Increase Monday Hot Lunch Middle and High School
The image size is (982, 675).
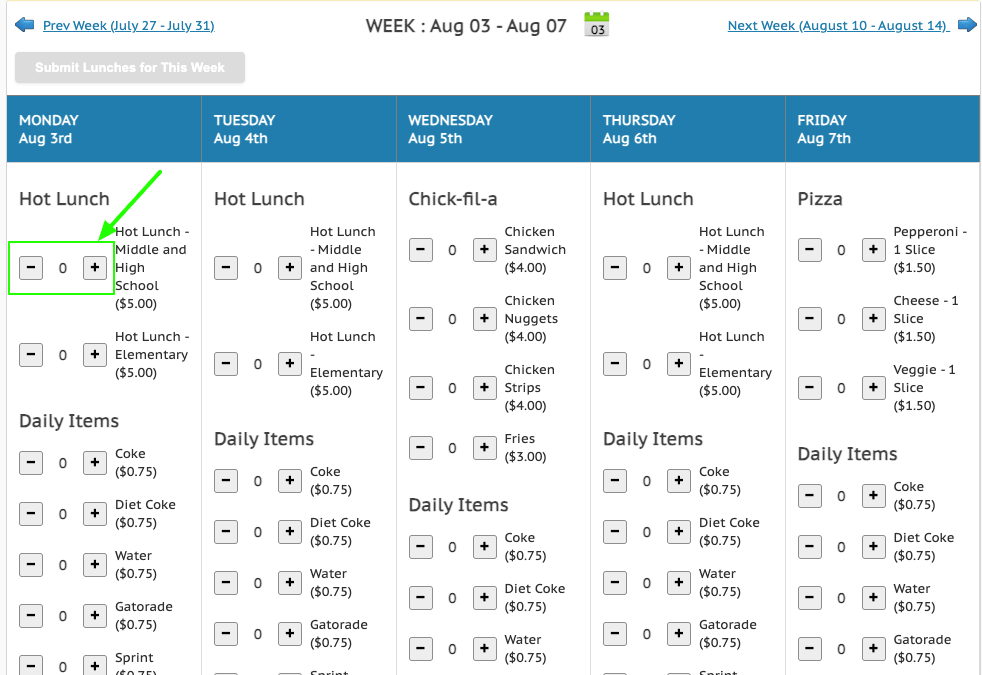point(95,268)
